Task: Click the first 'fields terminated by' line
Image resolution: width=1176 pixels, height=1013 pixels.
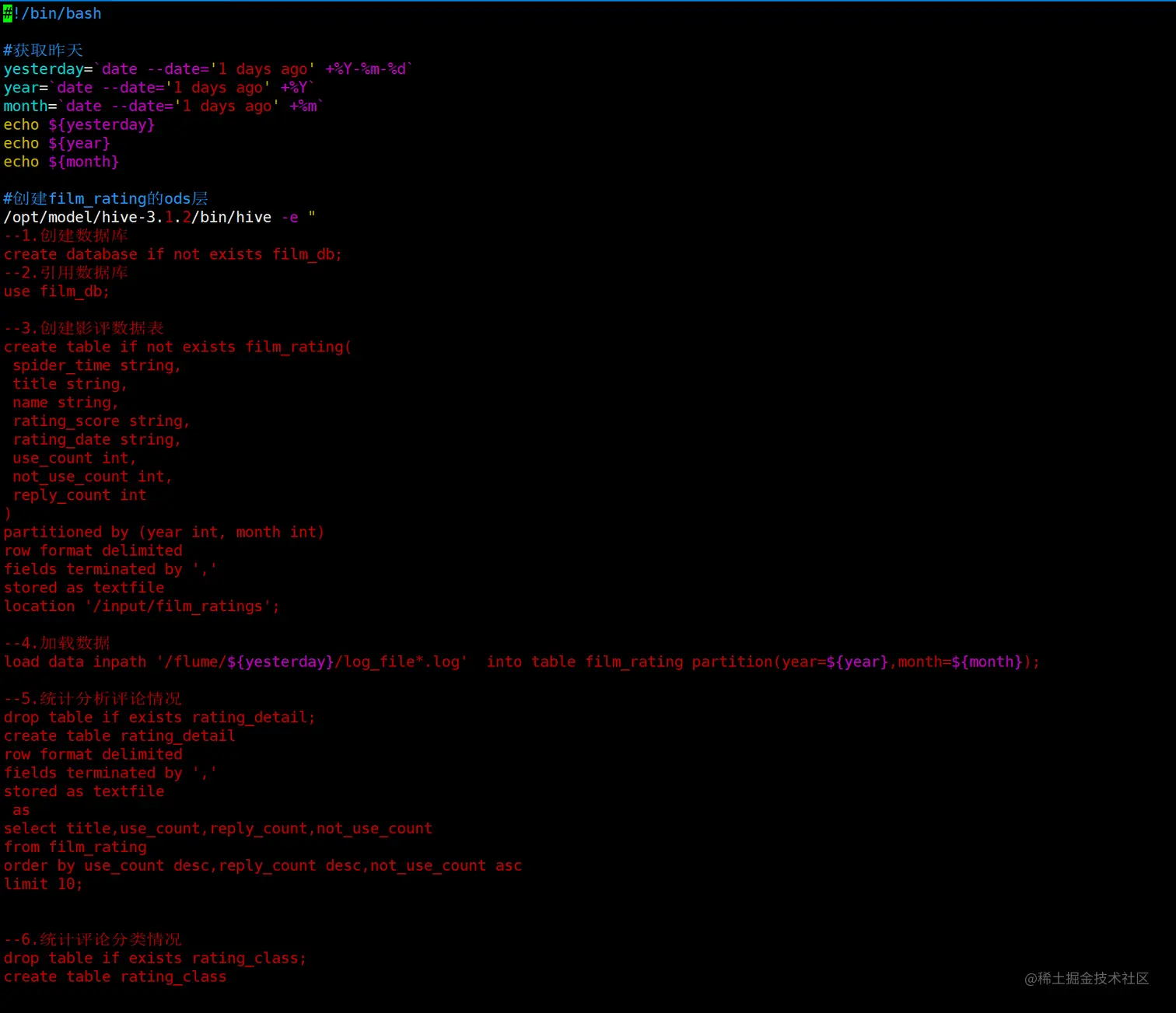Action: [x=110, y=570]
